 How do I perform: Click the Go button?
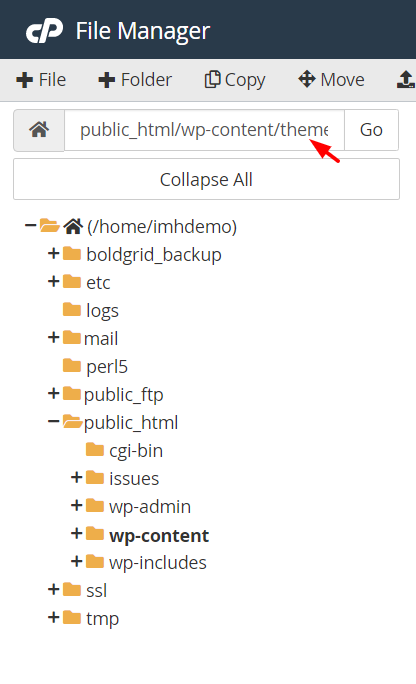[x=371, y=130]
